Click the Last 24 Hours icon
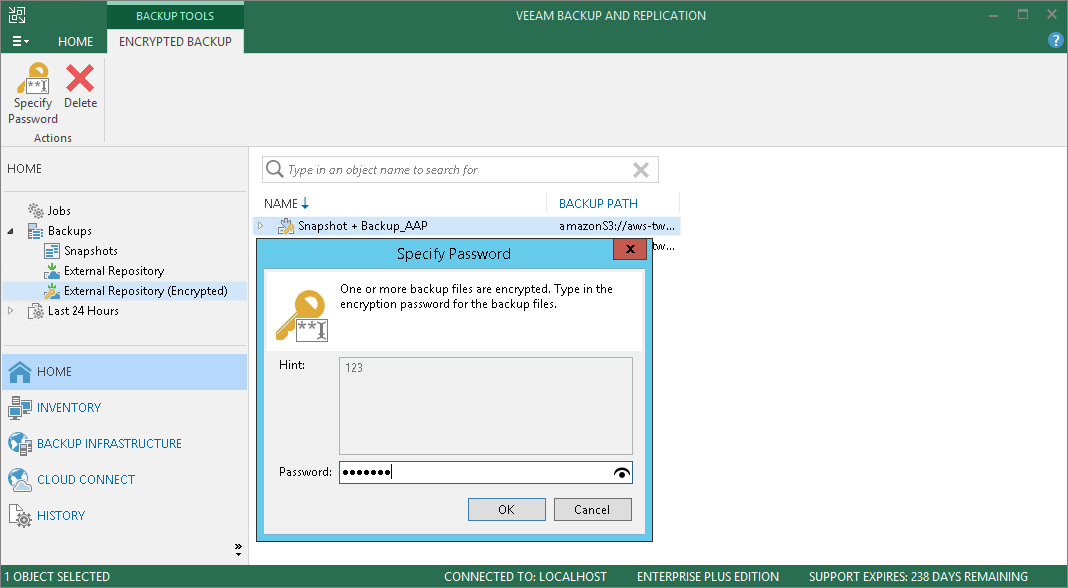 click(35, 311)
